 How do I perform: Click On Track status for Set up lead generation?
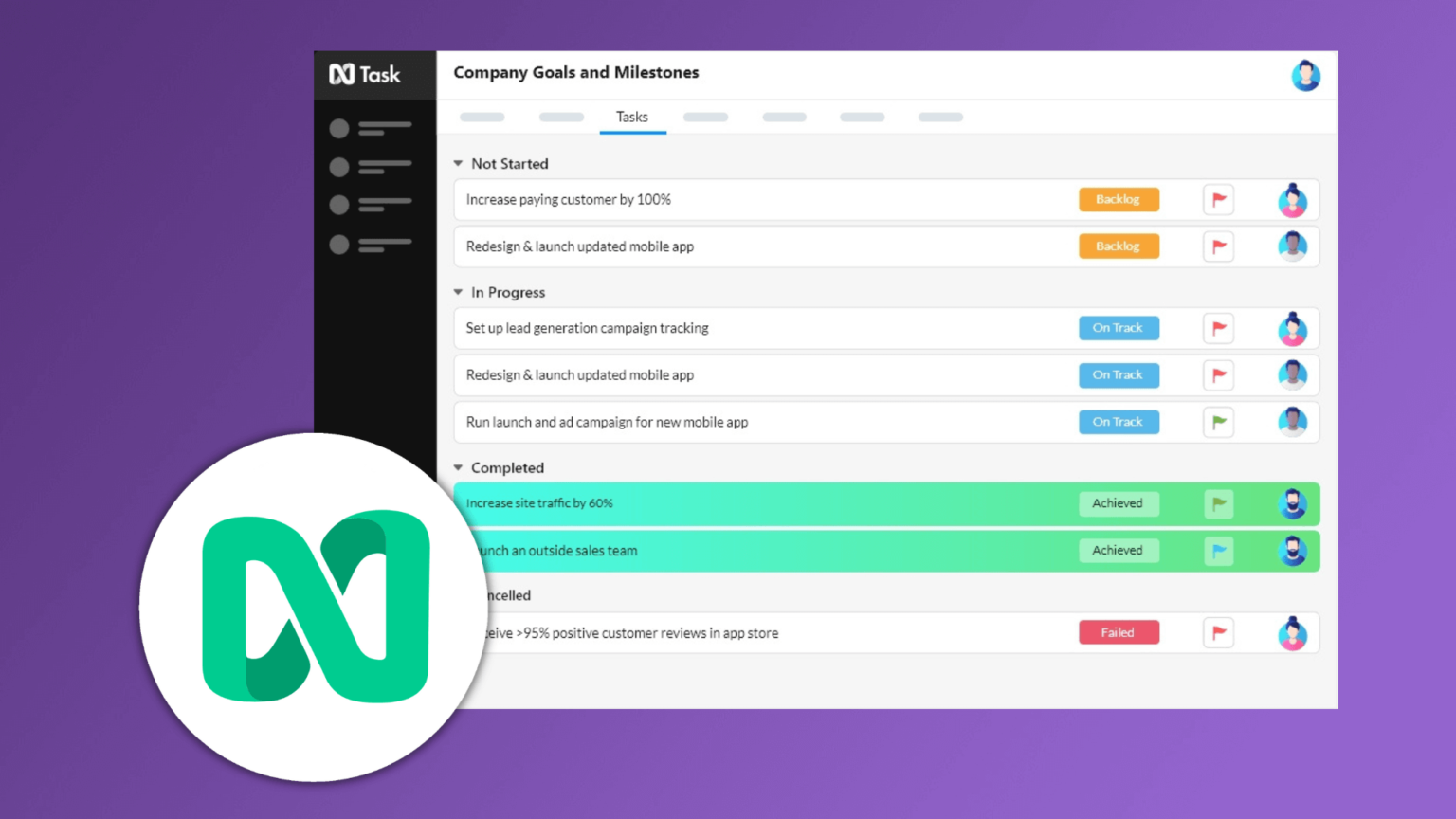coord(1119,328)
